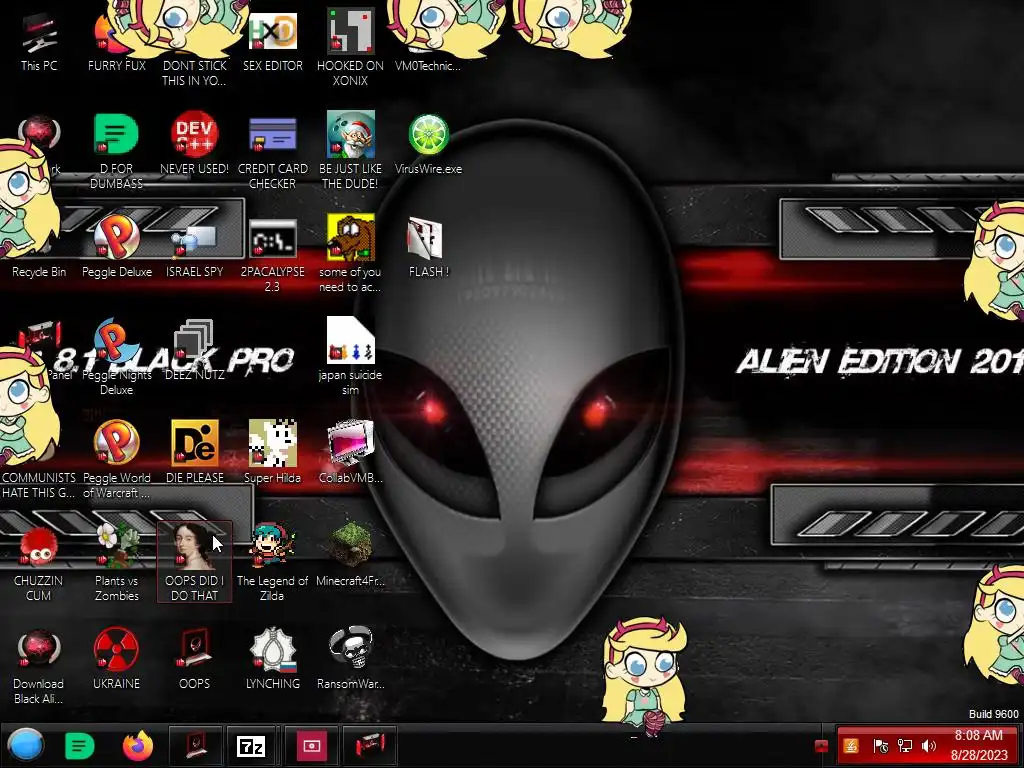Click the volume speaker tray icon
This screenshot has height=768, width=1024.
(x=929, y=746)
